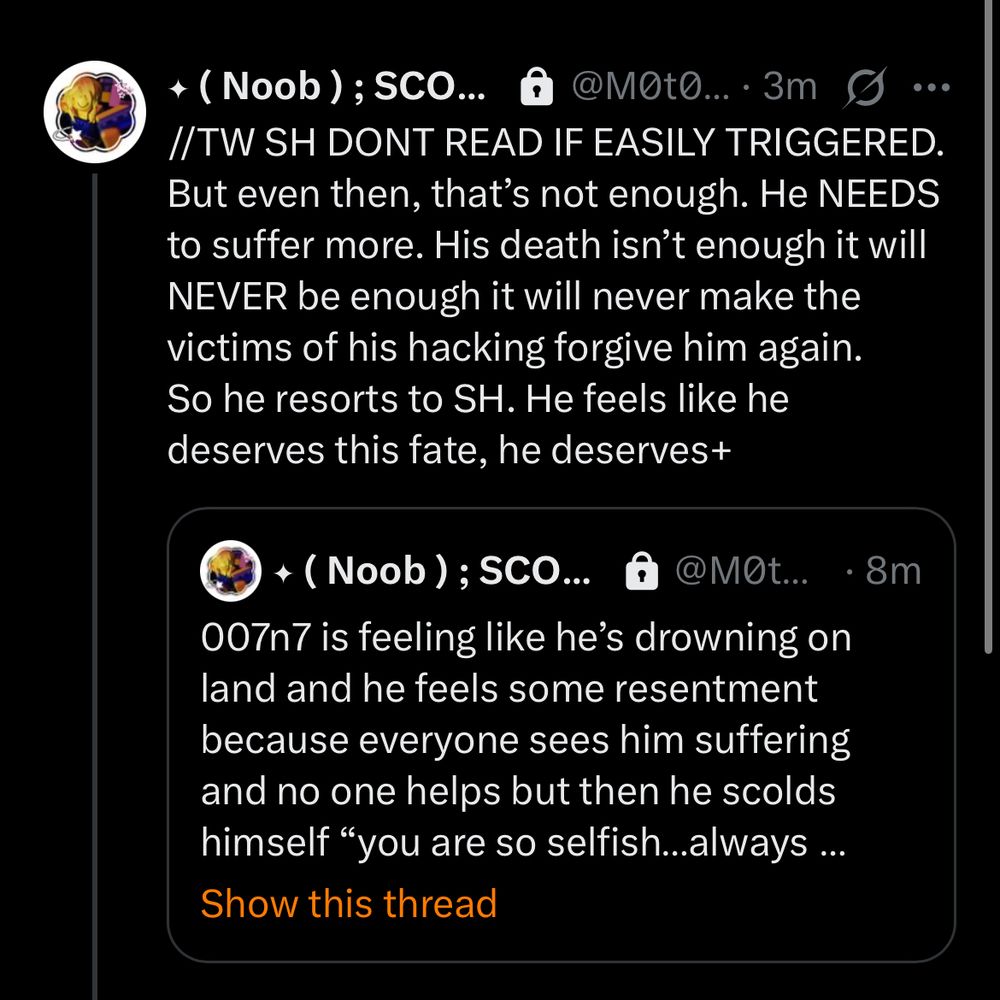Open the "( Noob ) ; SCO..." name on top tweet
The width and height of the screenshot is (1000, 1000).
pos(342,88)
